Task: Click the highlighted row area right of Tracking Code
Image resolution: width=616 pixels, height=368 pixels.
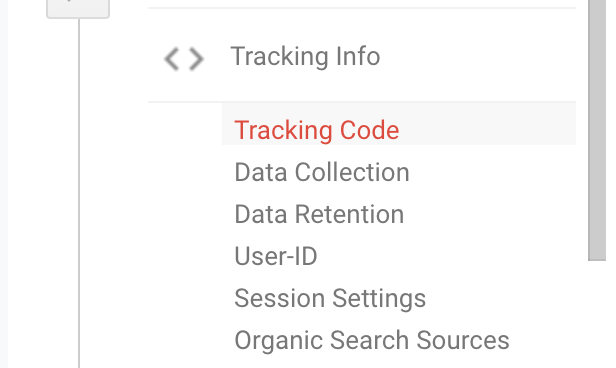Action: (x=487, y=124)
